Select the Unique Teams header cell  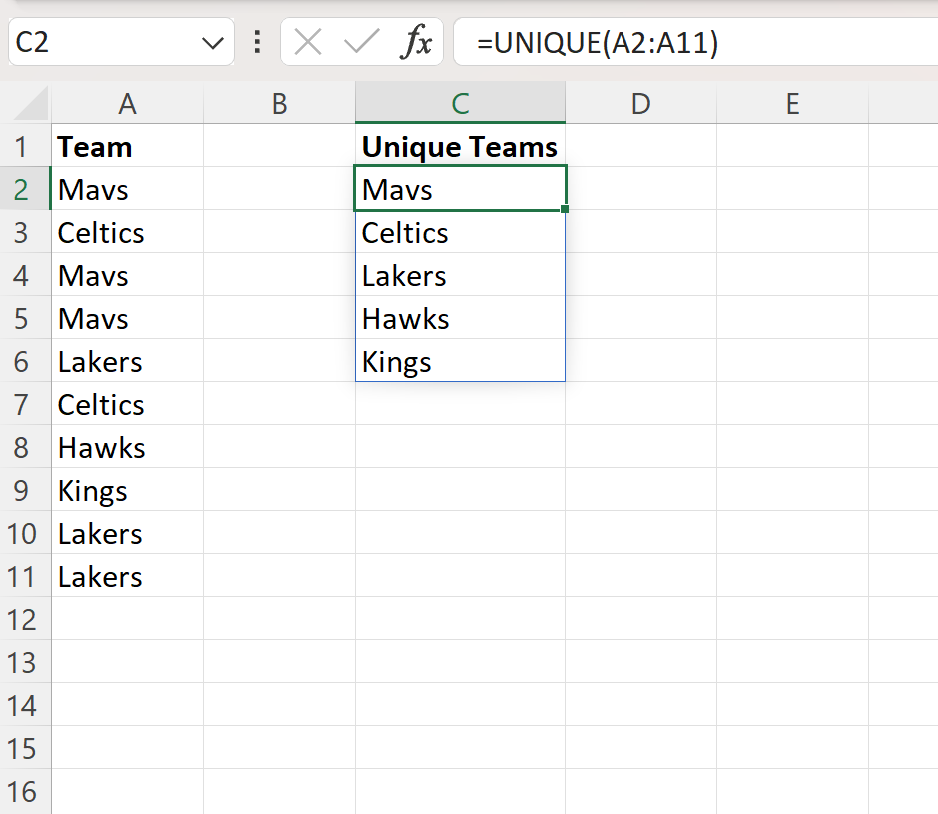(x=460, y=147)
